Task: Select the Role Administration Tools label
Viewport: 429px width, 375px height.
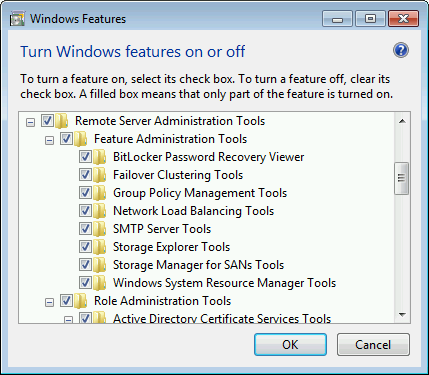Action: pyautogui.click(x=162, y=301)
